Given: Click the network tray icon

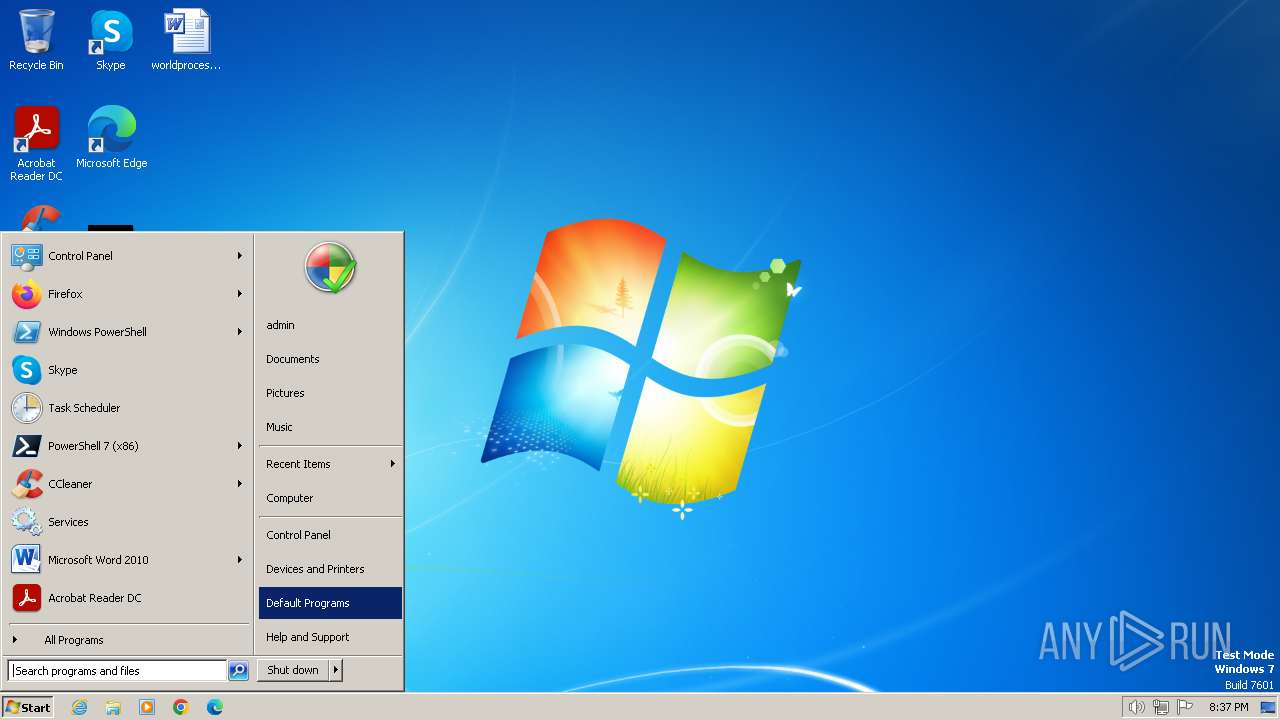Looking at the screenshot, I should tap(1160, 707).
